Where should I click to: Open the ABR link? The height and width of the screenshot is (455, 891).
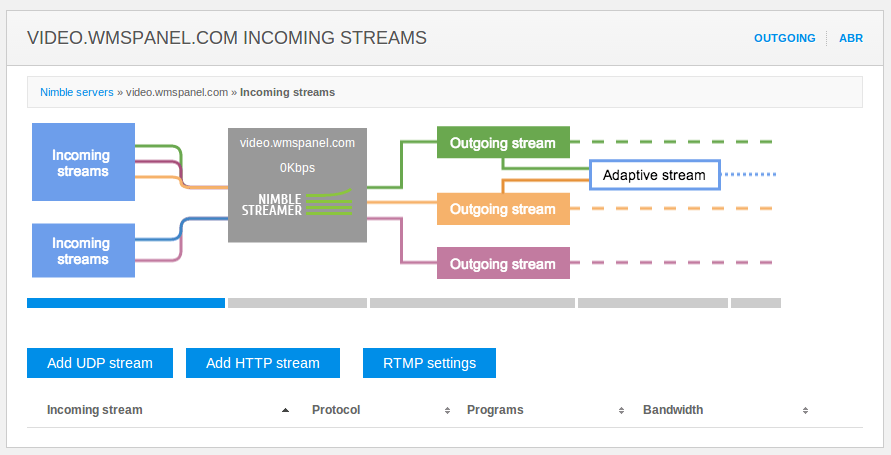click(x=851, y=38)
